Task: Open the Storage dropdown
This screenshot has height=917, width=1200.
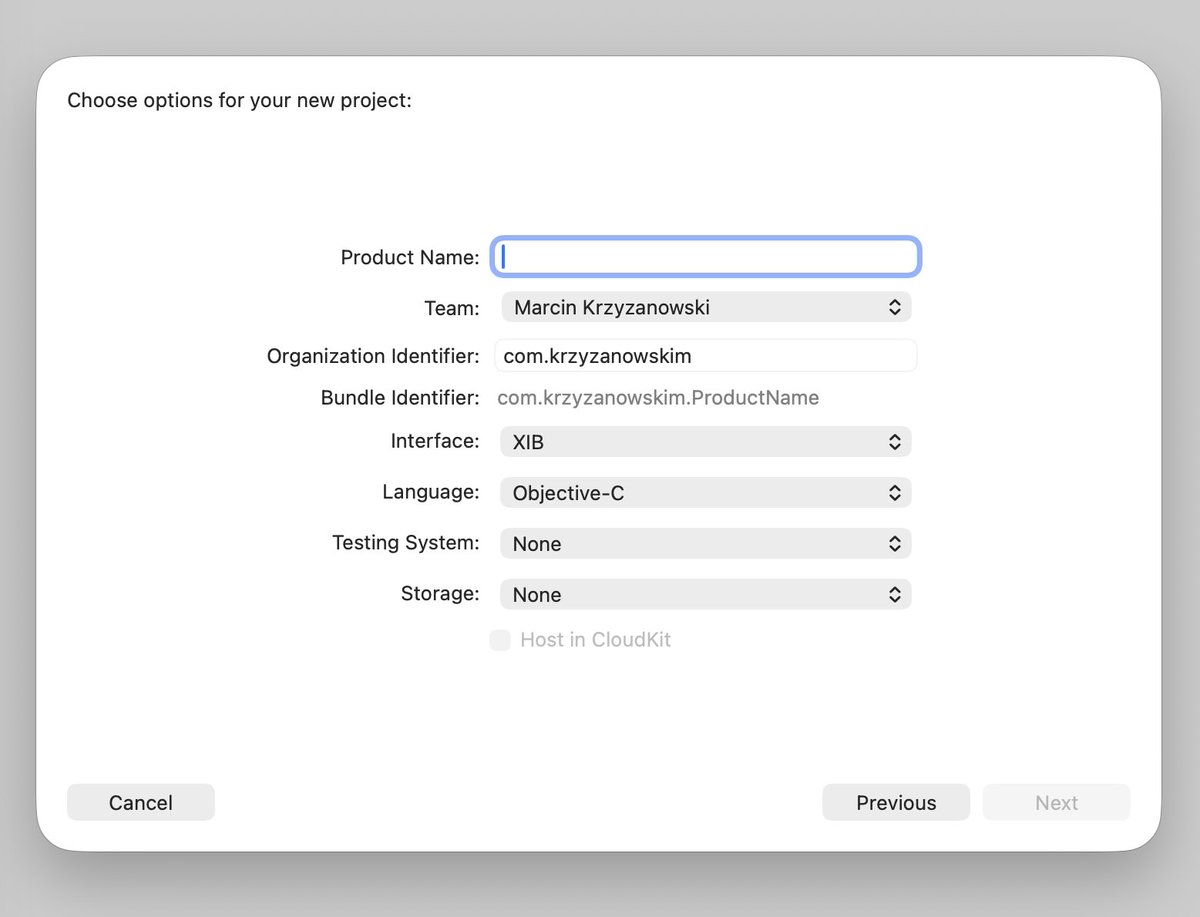Action: click(706, 595)
